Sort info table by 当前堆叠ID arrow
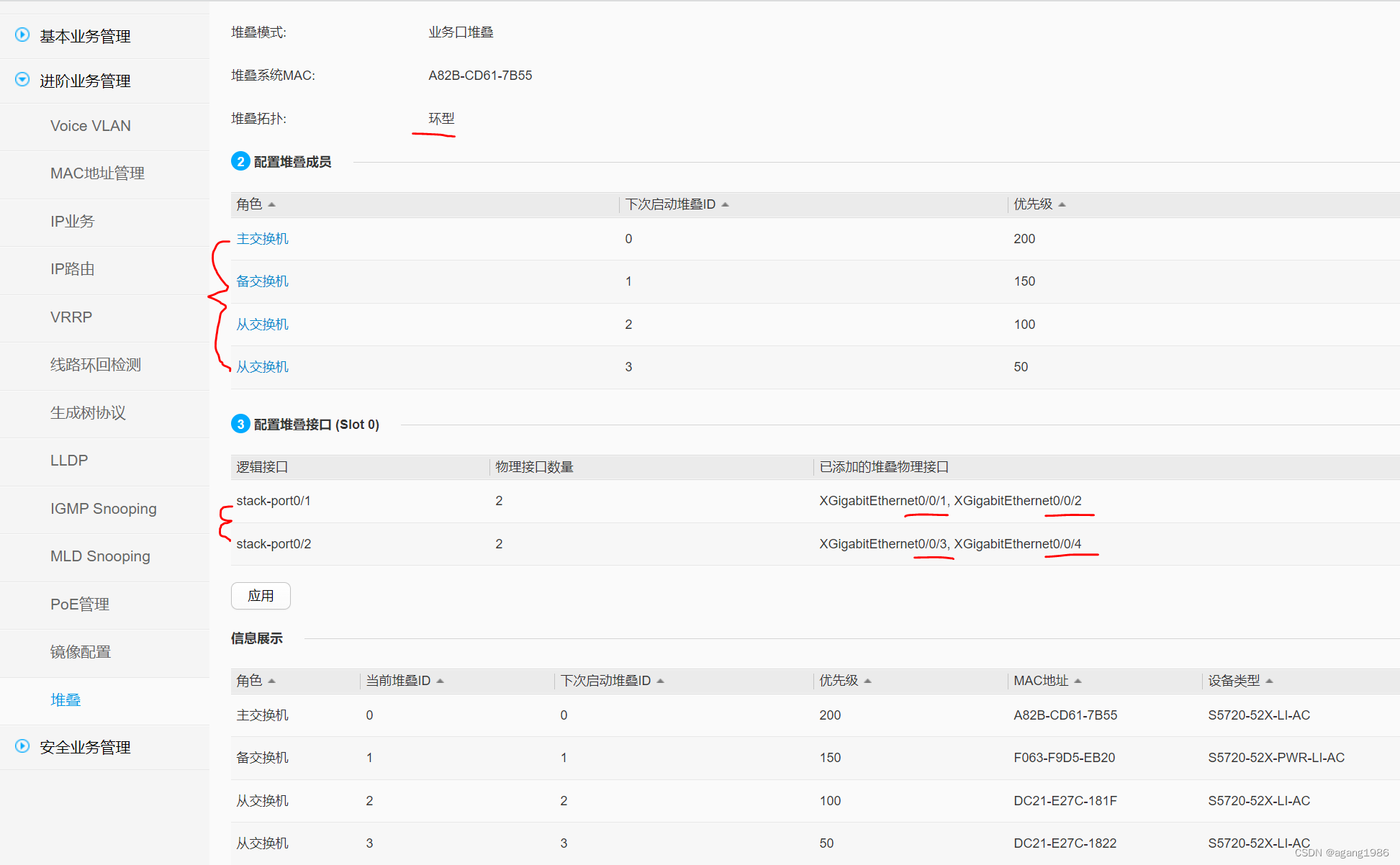Screen dimensions: 1400x865 441,681
